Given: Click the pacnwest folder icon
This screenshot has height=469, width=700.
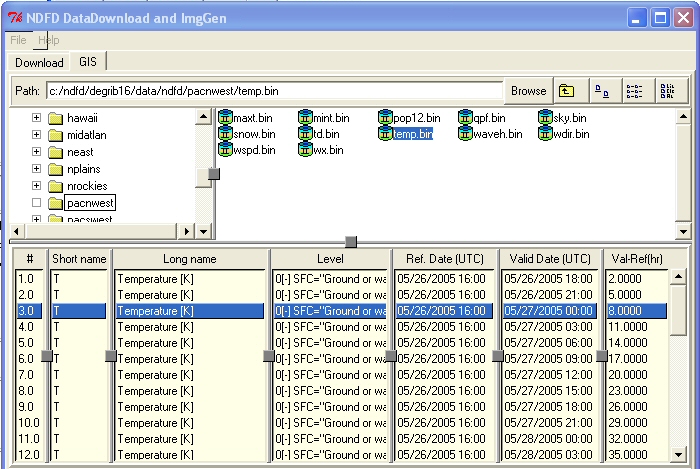Looking at the screenshot, I should coord(55,203).
